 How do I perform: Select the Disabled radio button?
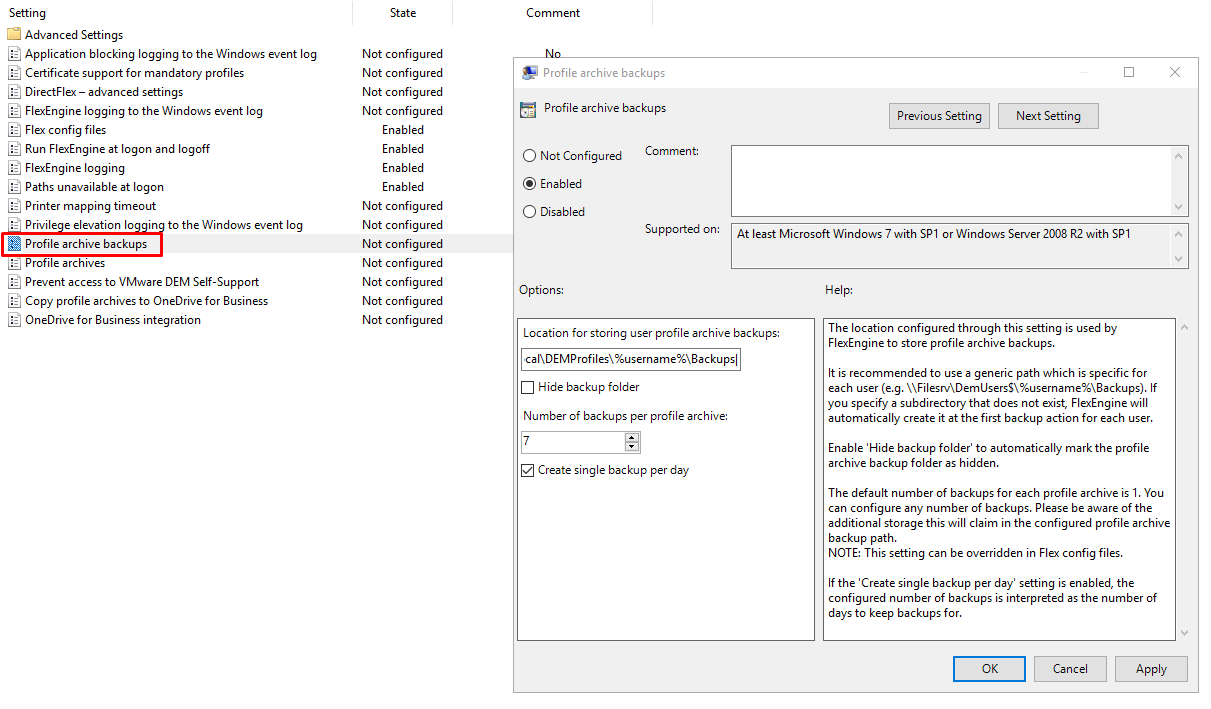click(530, 211)
